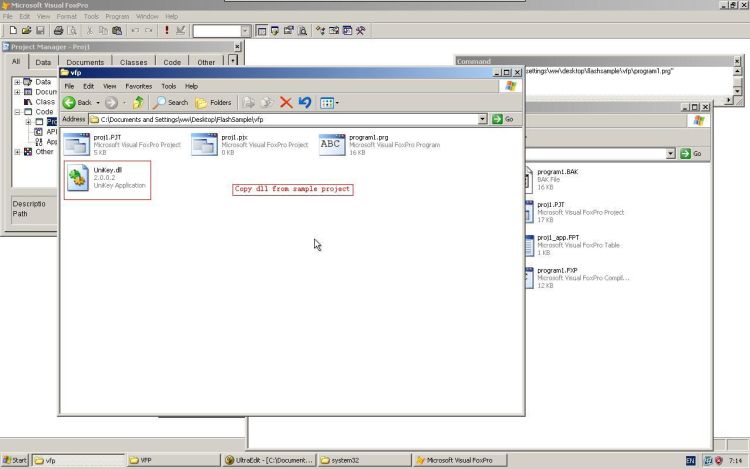Open the Tools menu in vfp explorer

pos(169,87)
